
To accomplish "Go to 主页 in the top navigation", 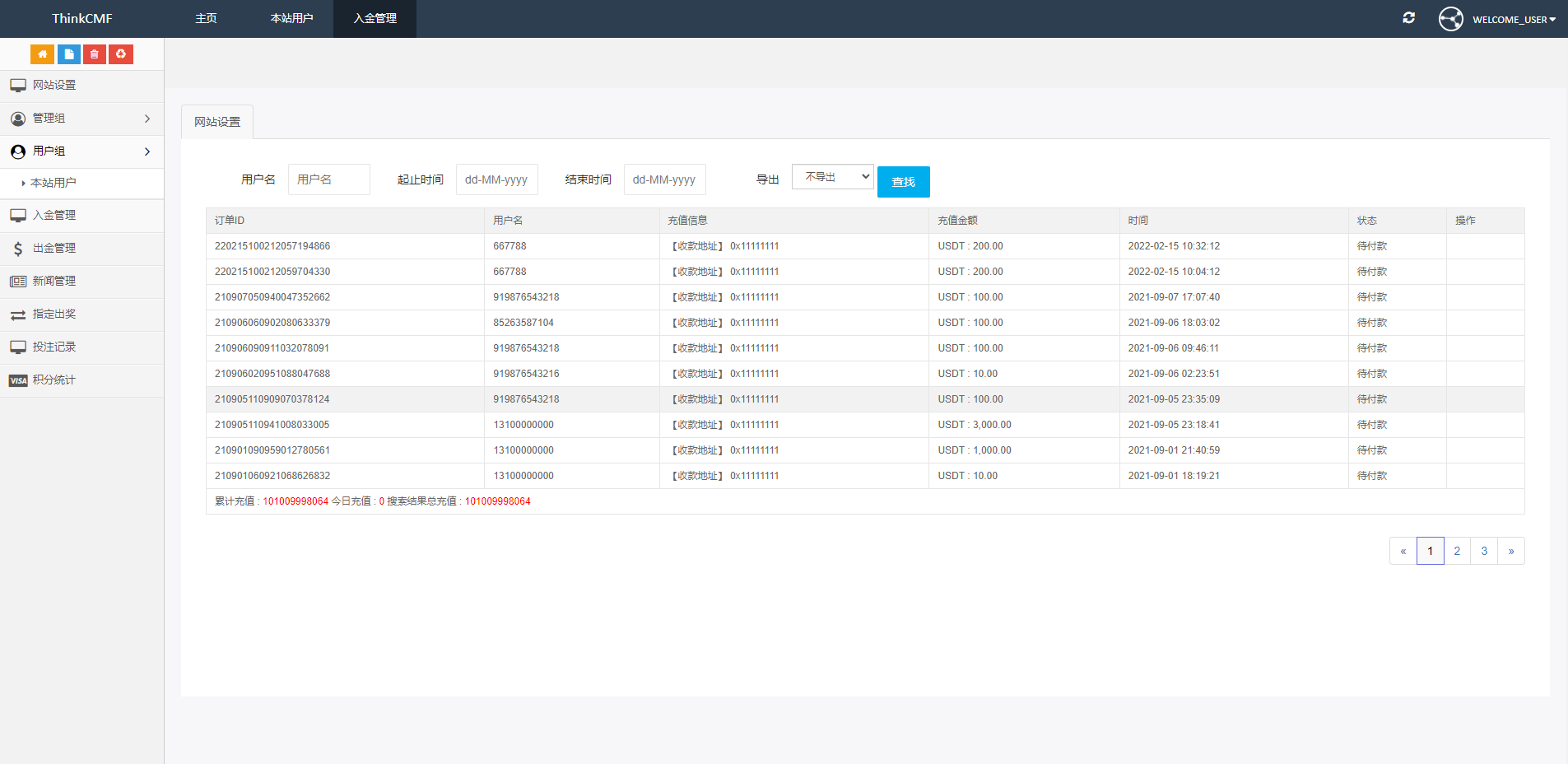I will pos(206,18).
